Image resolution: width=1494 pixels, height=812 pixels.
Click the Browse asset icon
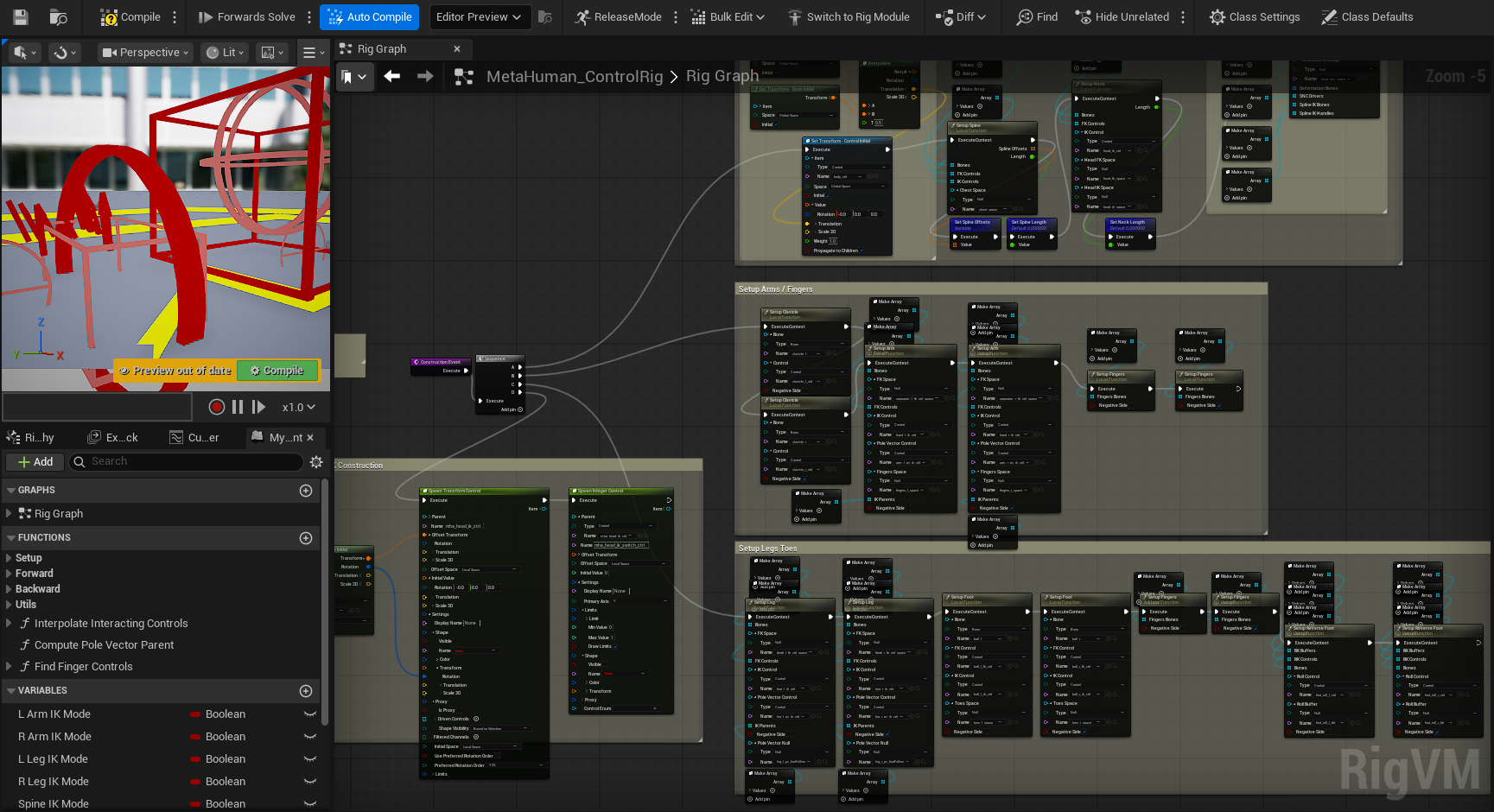59,17
